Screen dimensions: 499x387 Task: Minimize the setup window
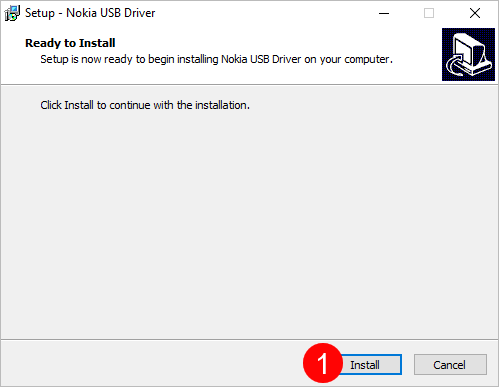click(384, 13)
